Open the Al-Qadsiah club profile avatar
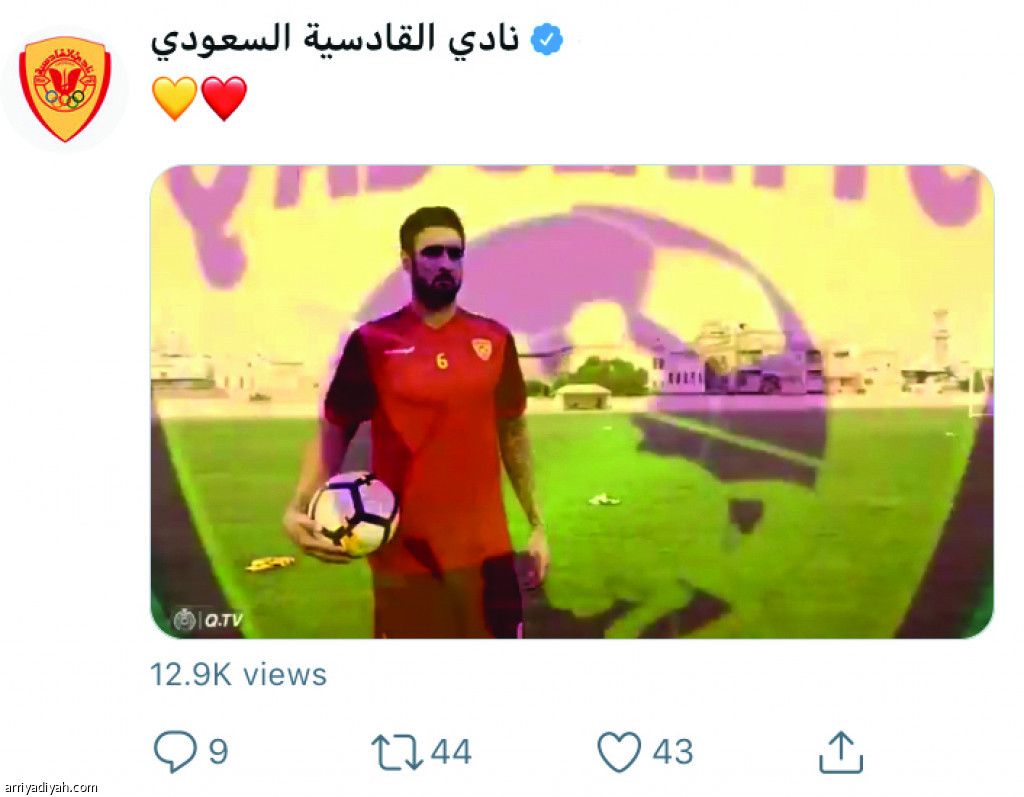 65,88
